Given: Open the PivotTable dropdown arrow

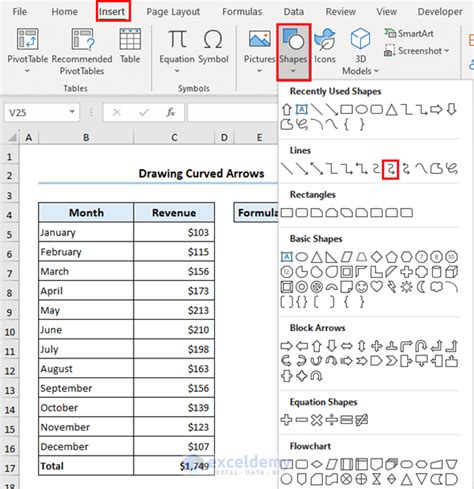Looking at the screenshot, I should 27,71.
